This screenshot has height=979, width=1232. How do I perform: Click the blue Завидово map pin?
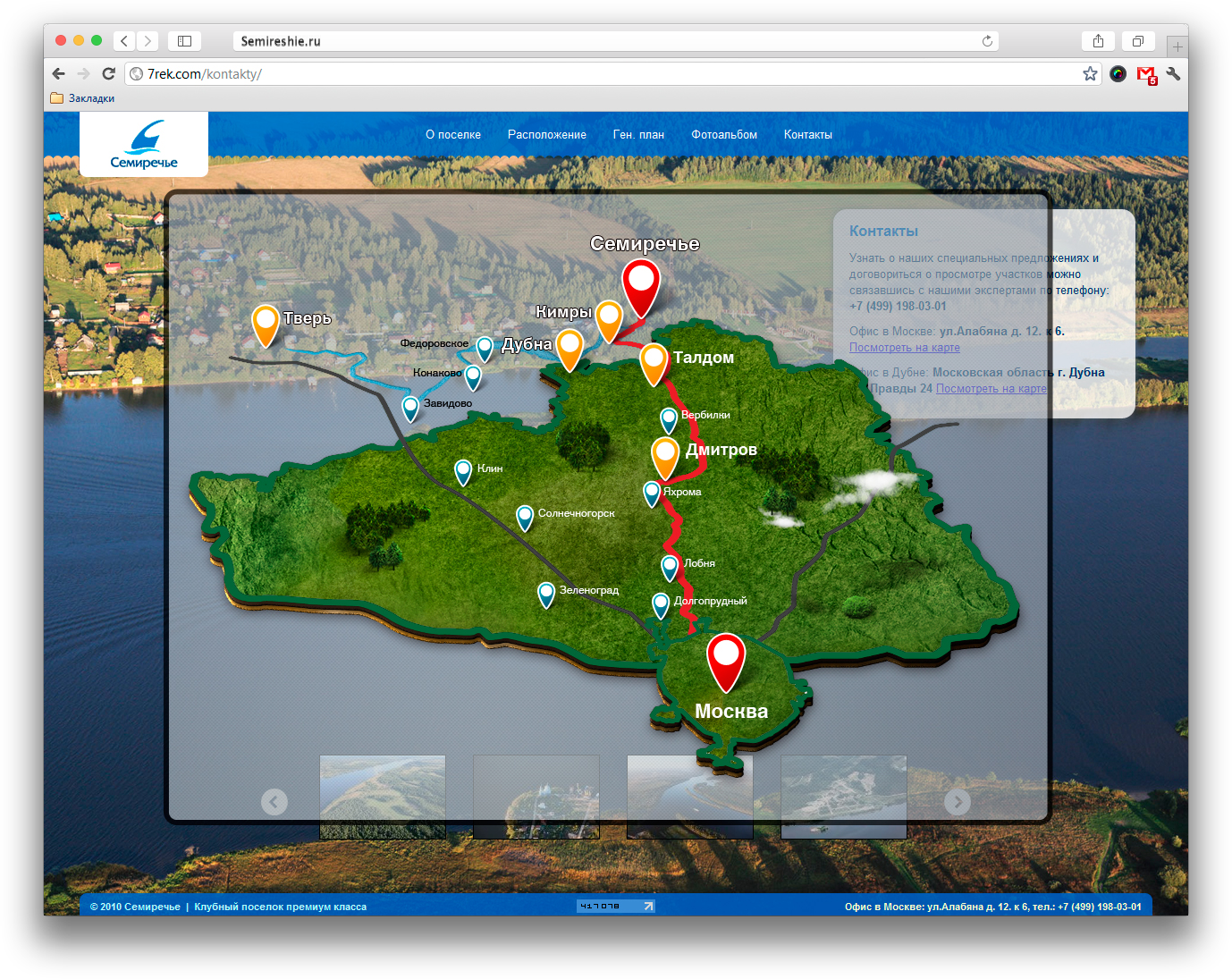[410, 409]
